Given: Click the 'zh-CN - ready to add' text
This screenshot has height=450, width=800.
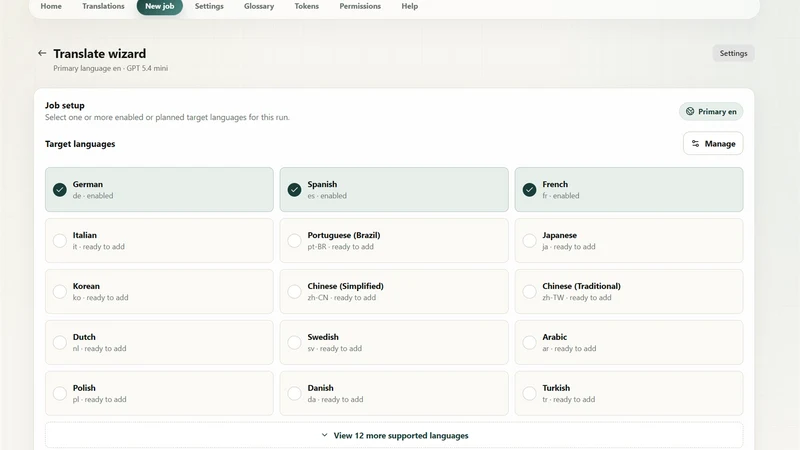Looking at the screenshot, I should coord(342,298).
